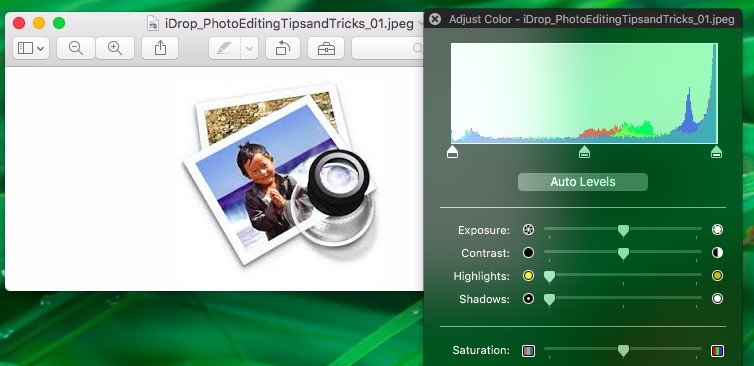This screenshot has width=754, height=366.
Task: Click the document file icon in title bar
Action: pos(153,23)
